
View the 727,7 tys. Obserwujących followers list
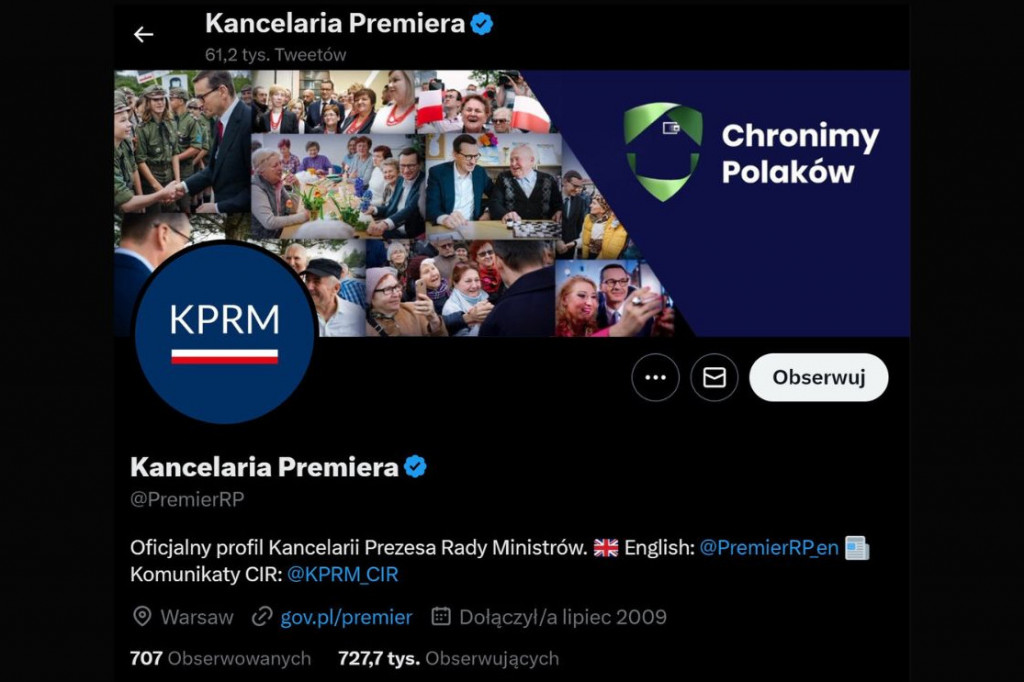click(448, 658)
